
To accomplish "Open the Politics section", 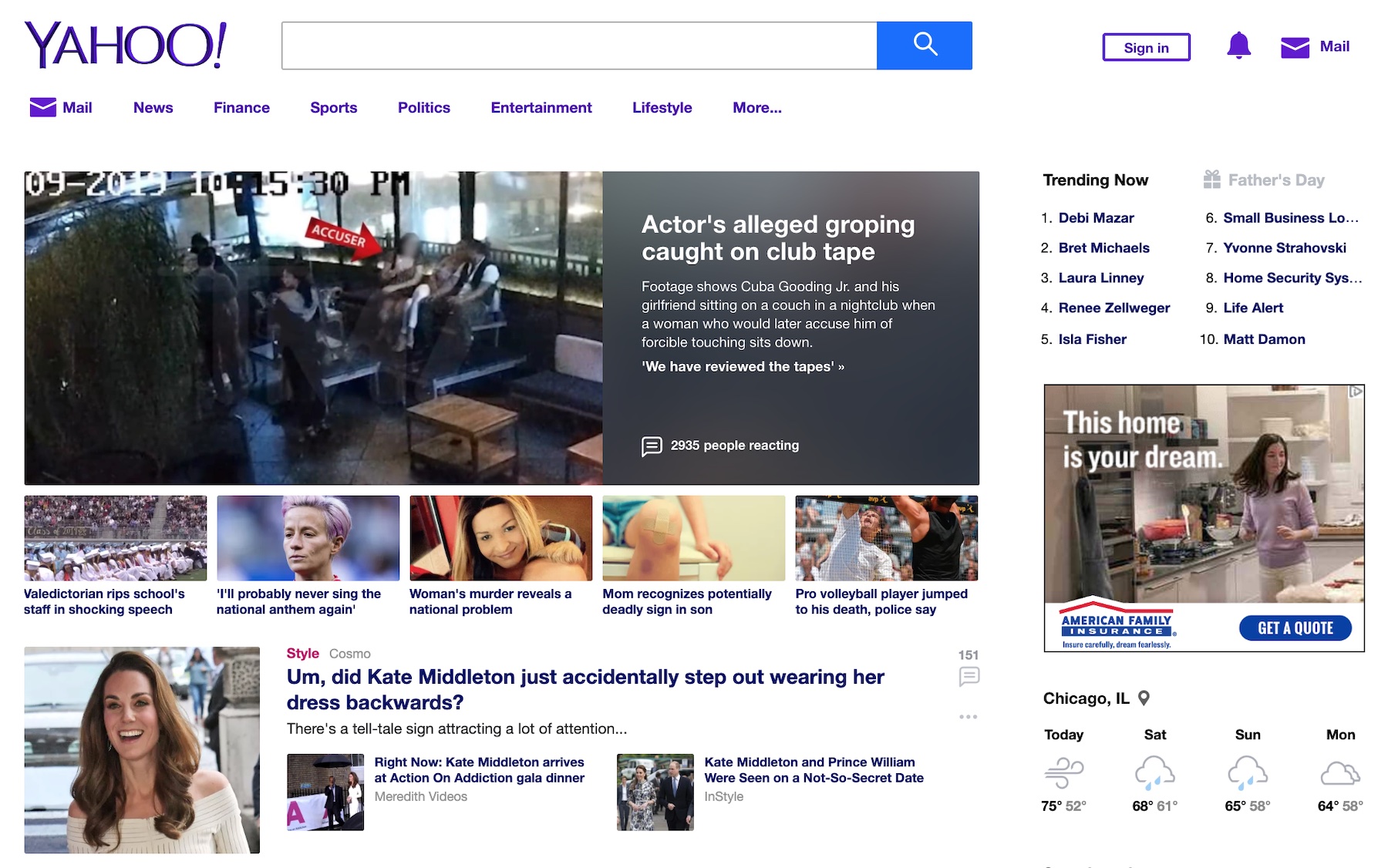I will (x=424, y=108).
